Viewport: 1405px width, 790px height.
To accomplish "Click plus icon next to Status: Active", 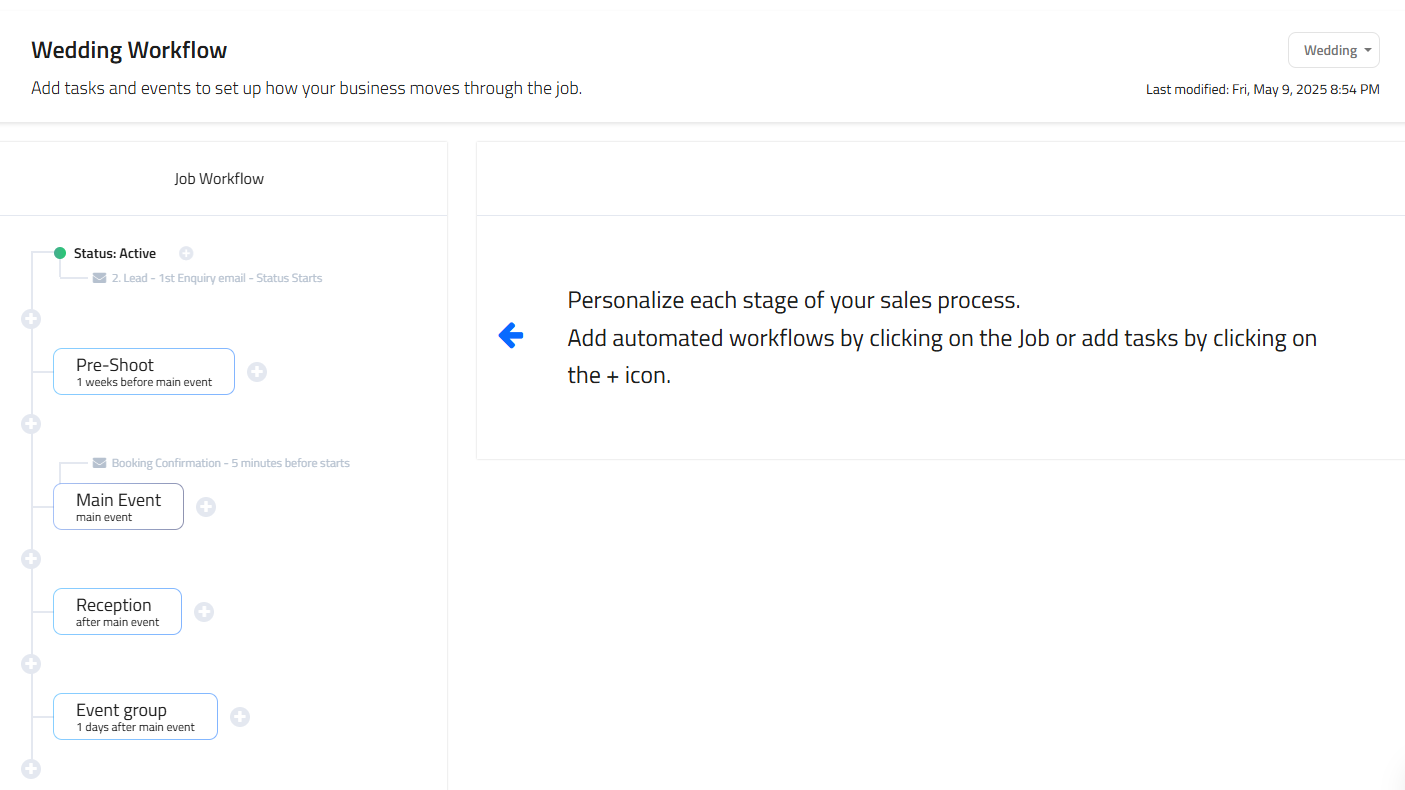I will click(x=186, y=254).
